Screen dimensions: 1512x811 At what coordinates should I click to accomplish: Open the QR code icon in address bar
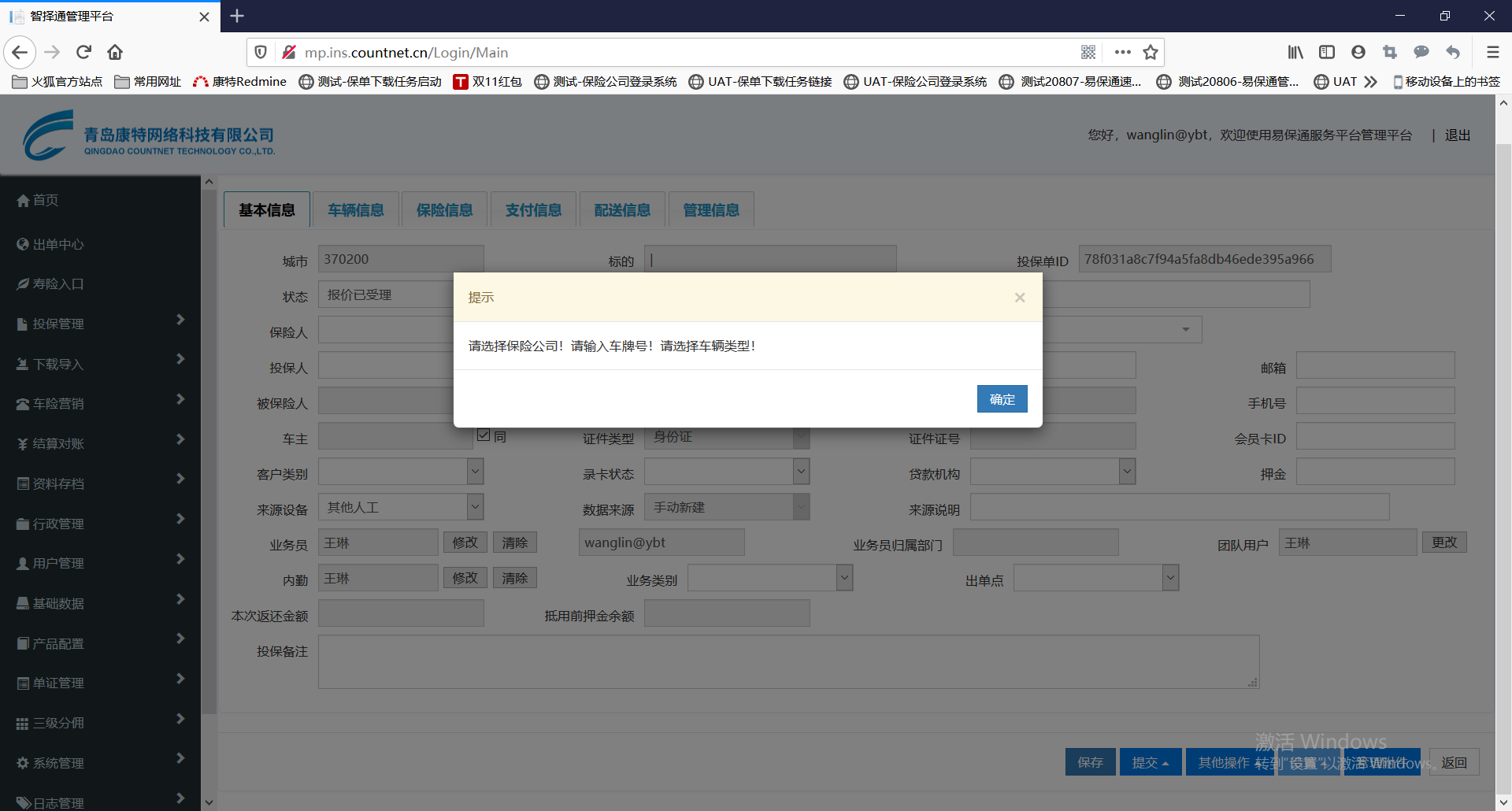click(1088, 53)
